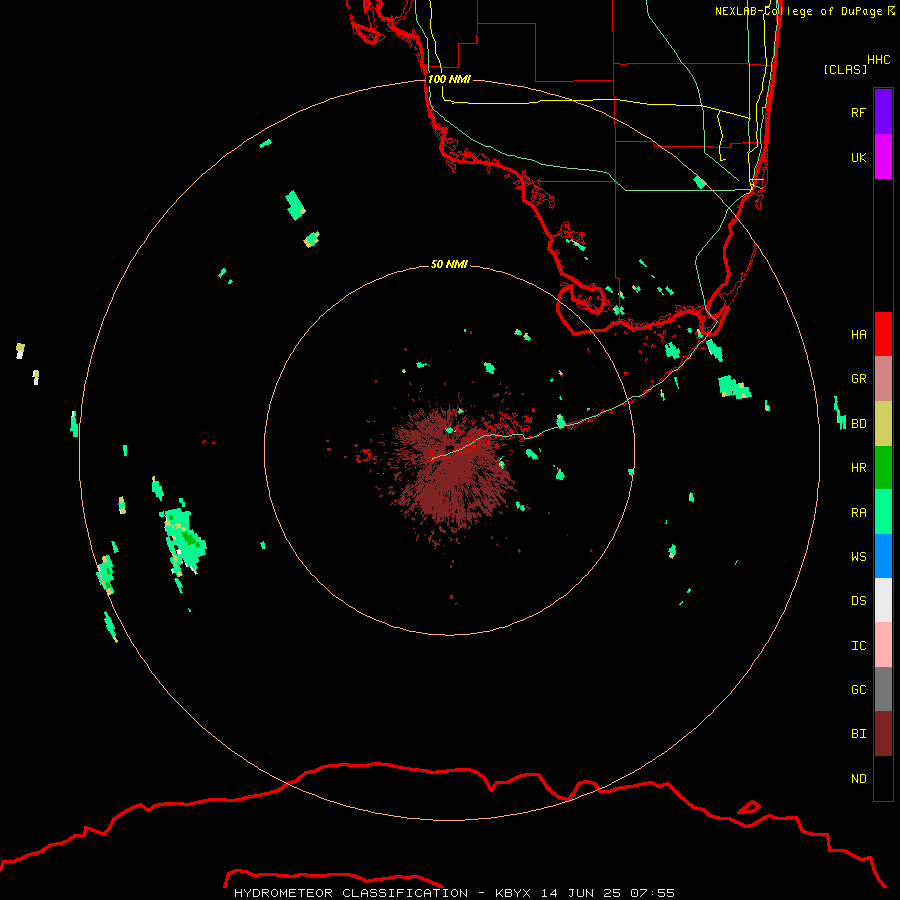Click the RA legend label
The width and height of the screenshot is (900, 900).
point(858,513)
